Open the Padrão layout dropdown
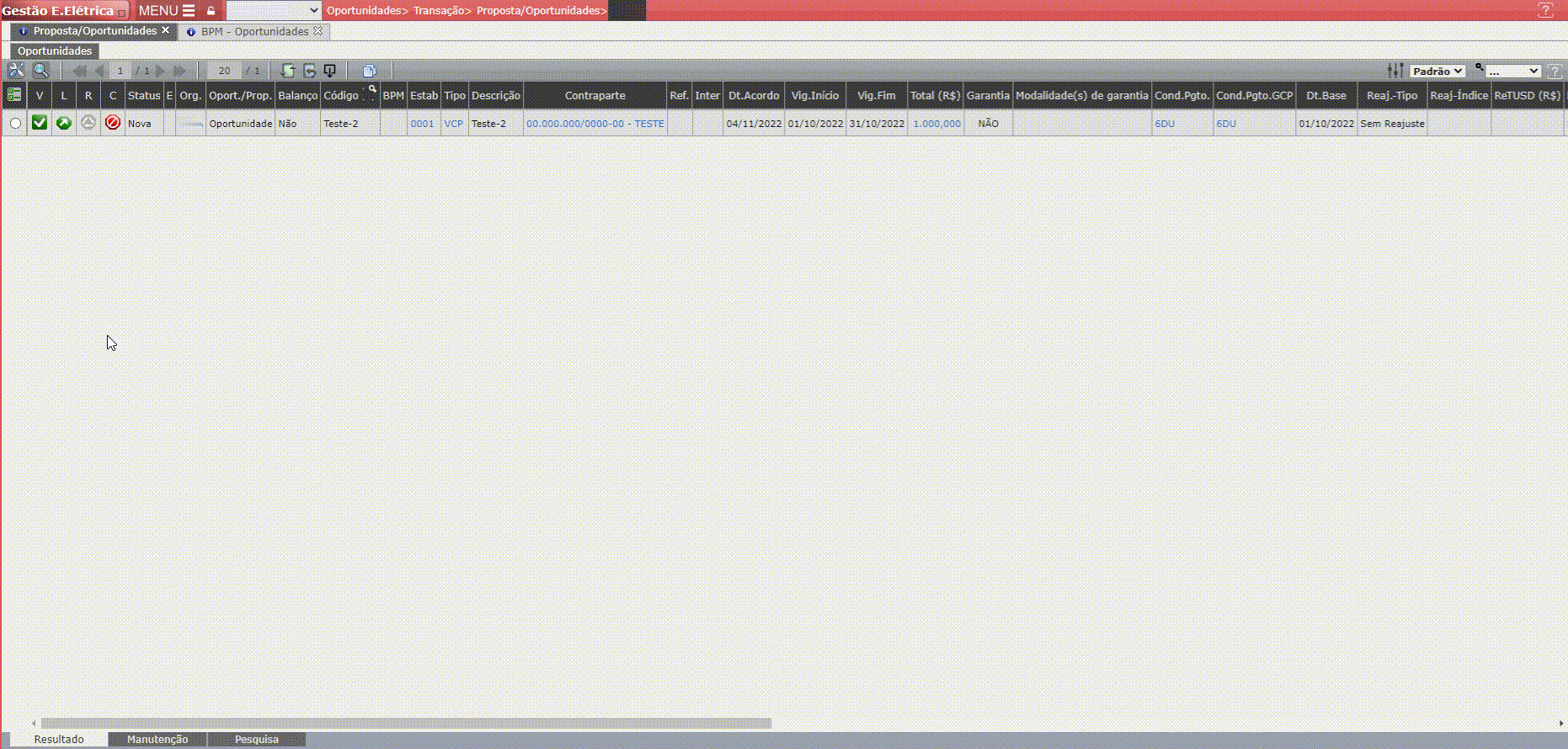 coord(1437,72)
